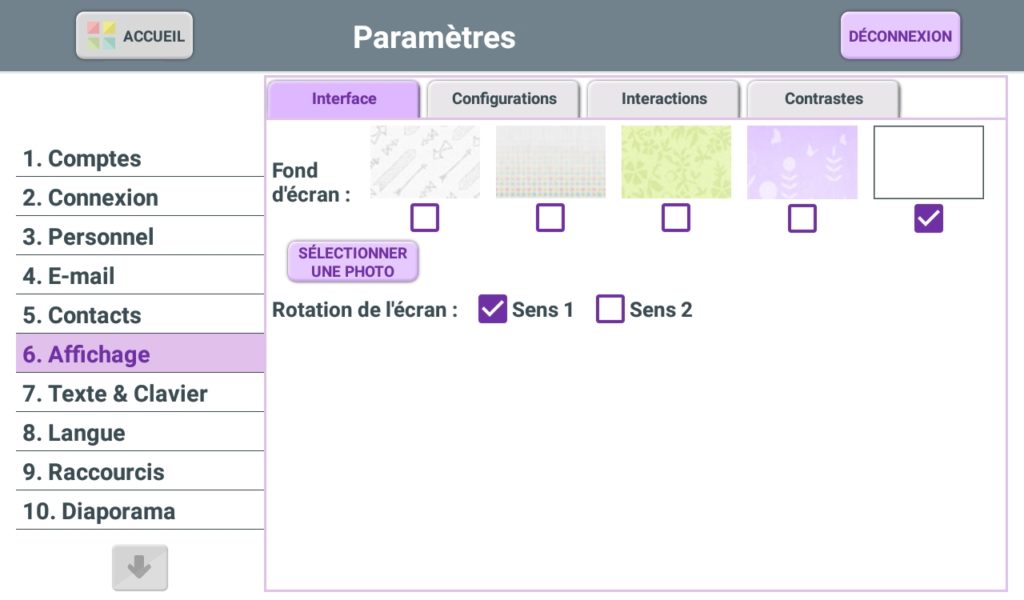Toggle the Sens 1 rotation checkbox
This screenshot has width=1024, height=600.
[493, 310]
